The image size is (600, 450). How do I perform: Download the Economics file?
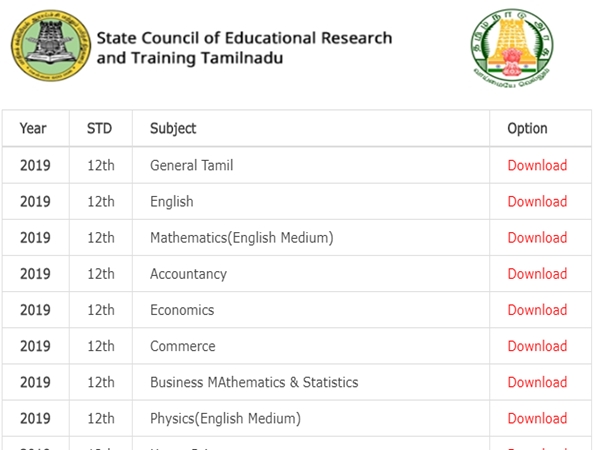[x=537, y=310]
